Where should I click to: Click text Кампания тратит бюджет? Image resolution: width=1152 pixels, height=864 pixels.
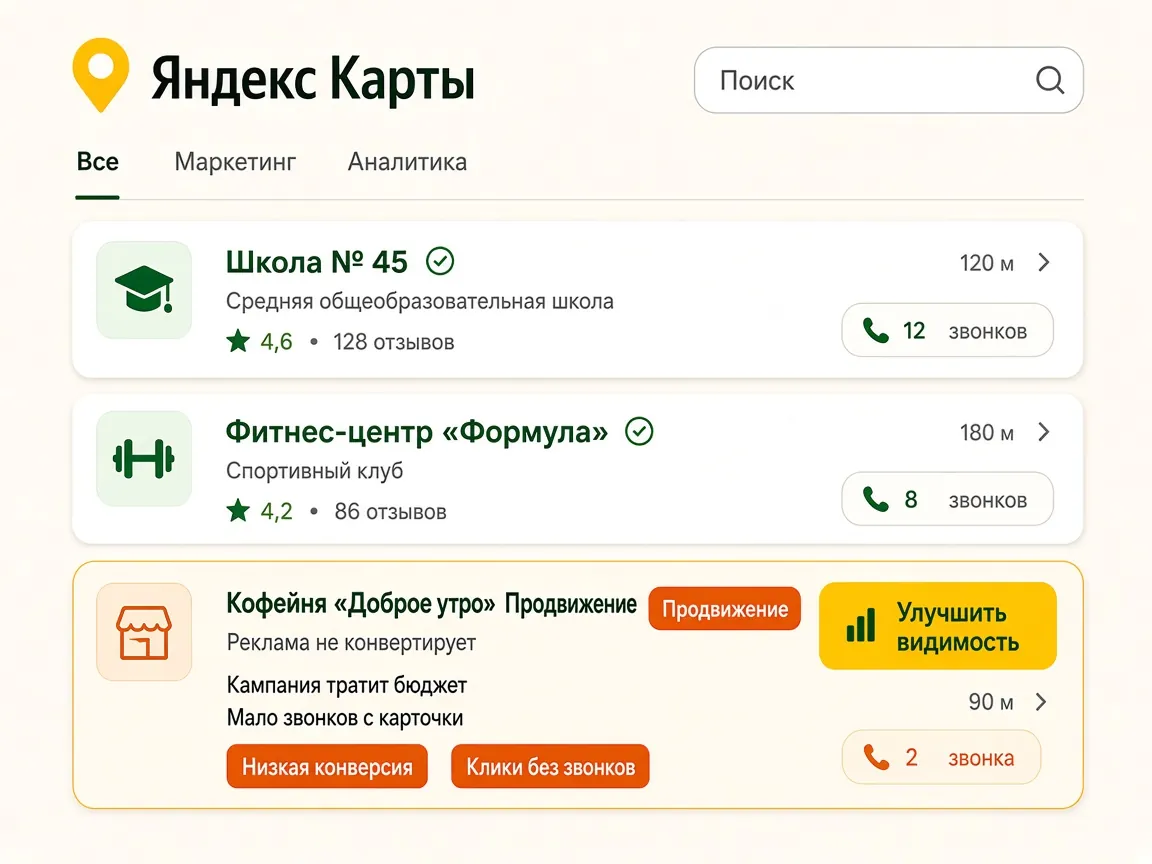[347, 685]
